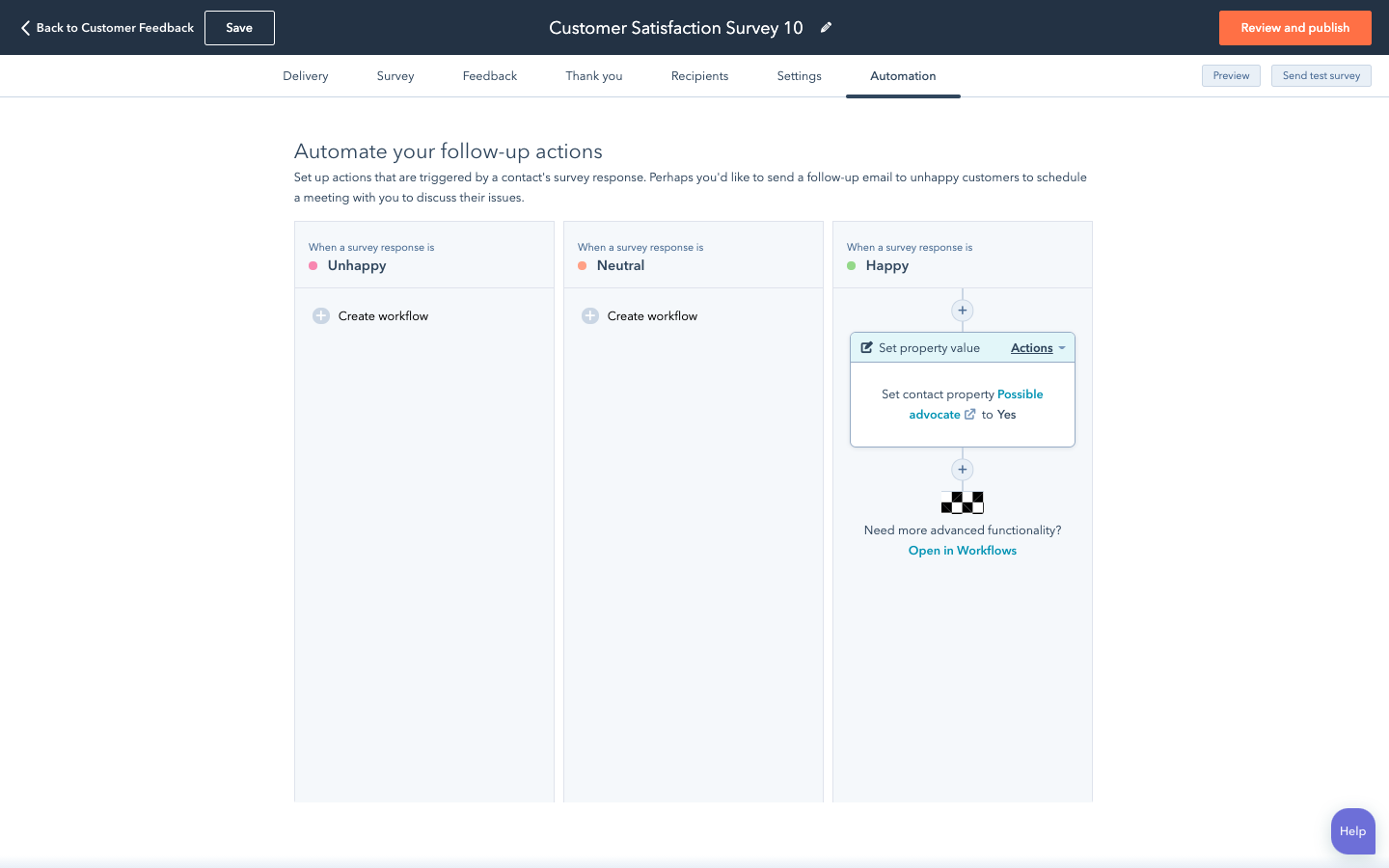Click the 'Yes' property value

(1006, 415)
